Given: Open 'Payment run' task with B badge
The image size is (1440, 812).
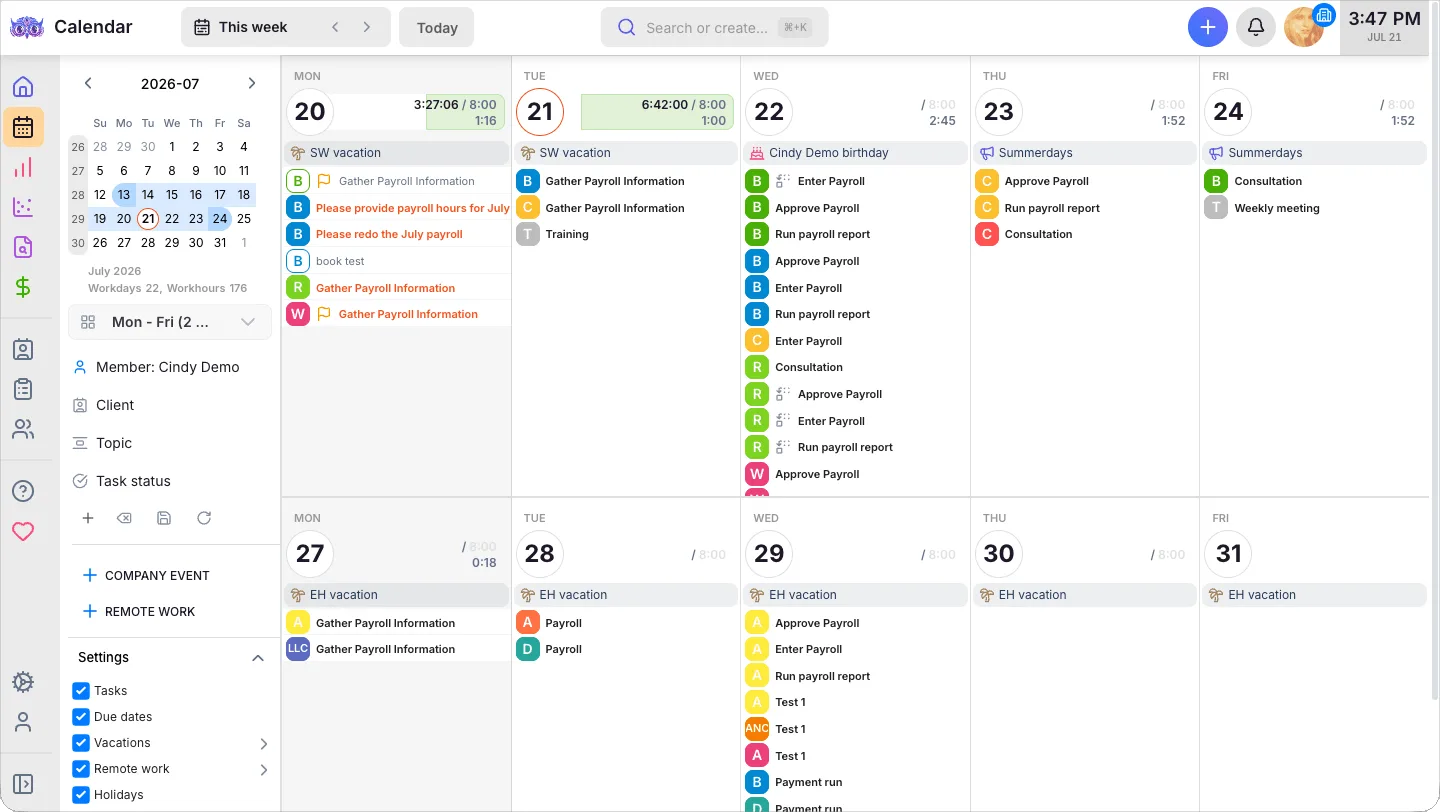Looking at the screenshot, I should 808,782.
